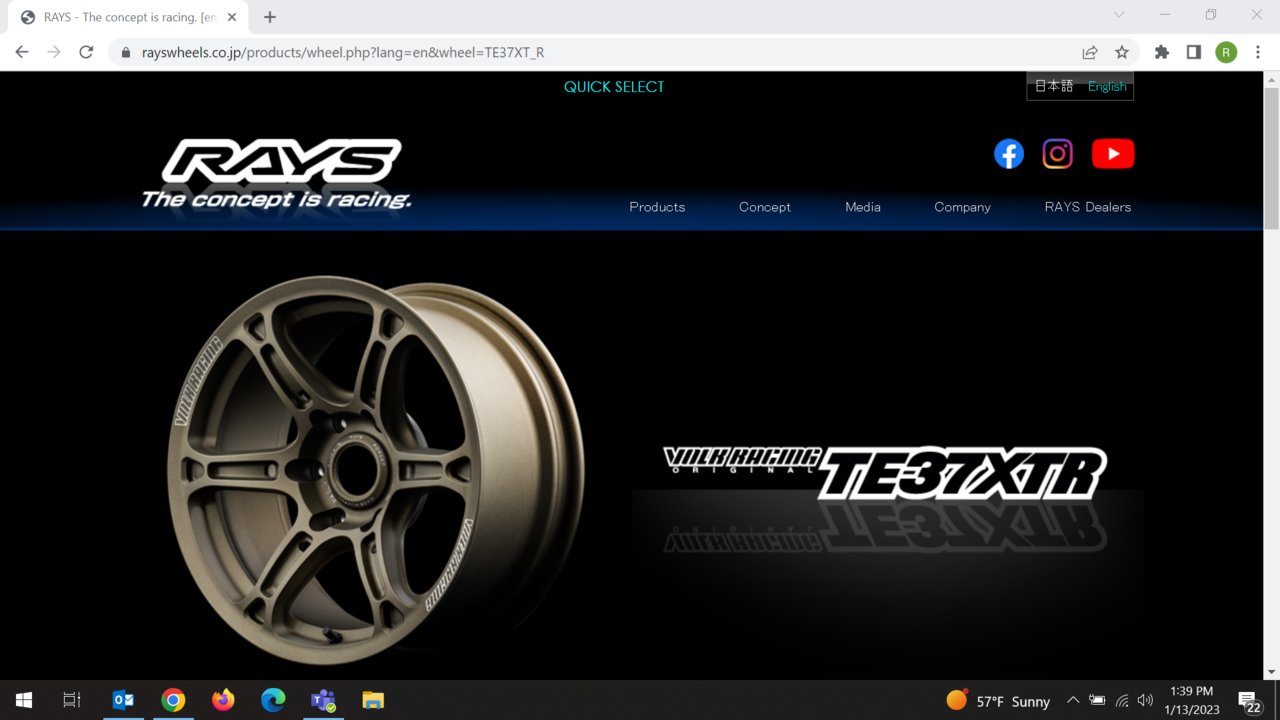The width and height of the screenshot is (1280, 720).
Task: Open the weather widget 57°F Sunny
Action: 998,701
